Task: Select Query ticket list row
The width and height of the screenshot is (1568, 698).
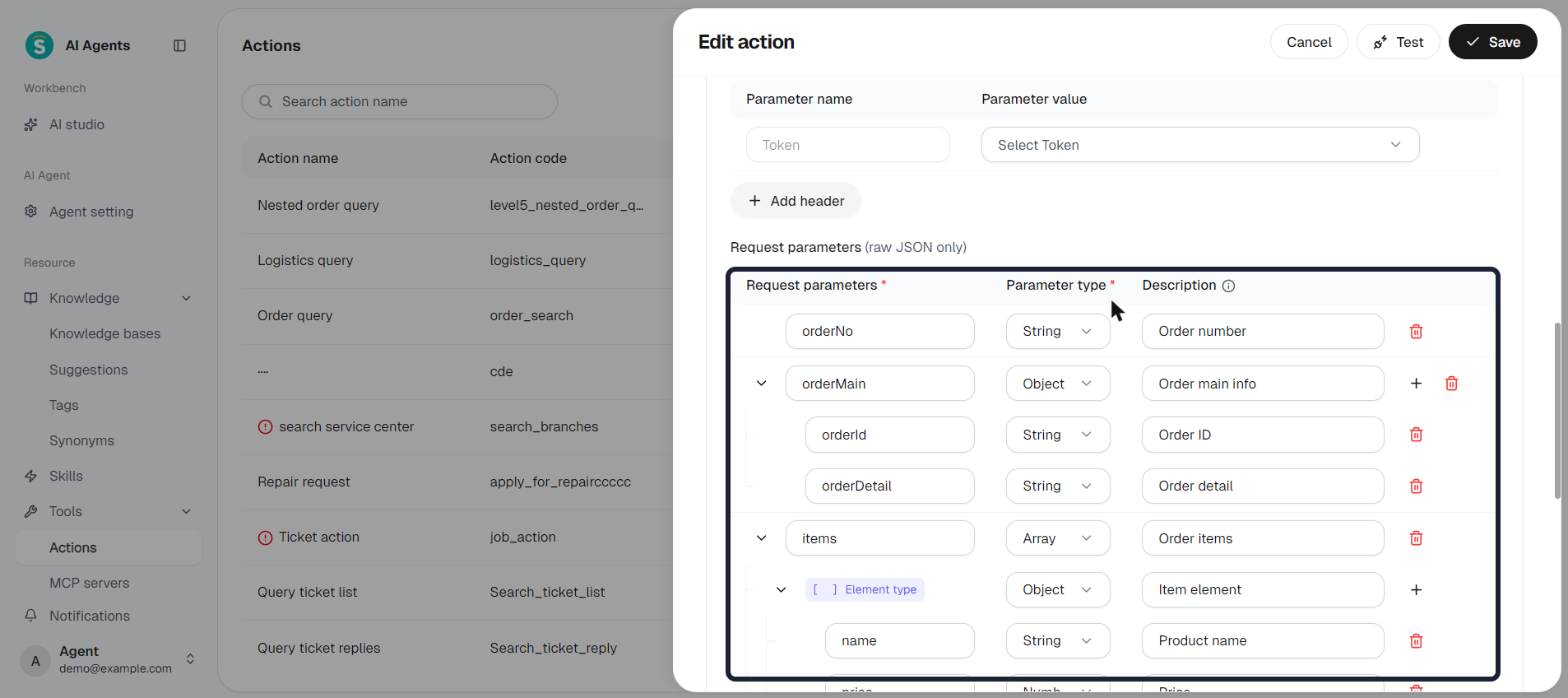Action: tap(457, 592)
